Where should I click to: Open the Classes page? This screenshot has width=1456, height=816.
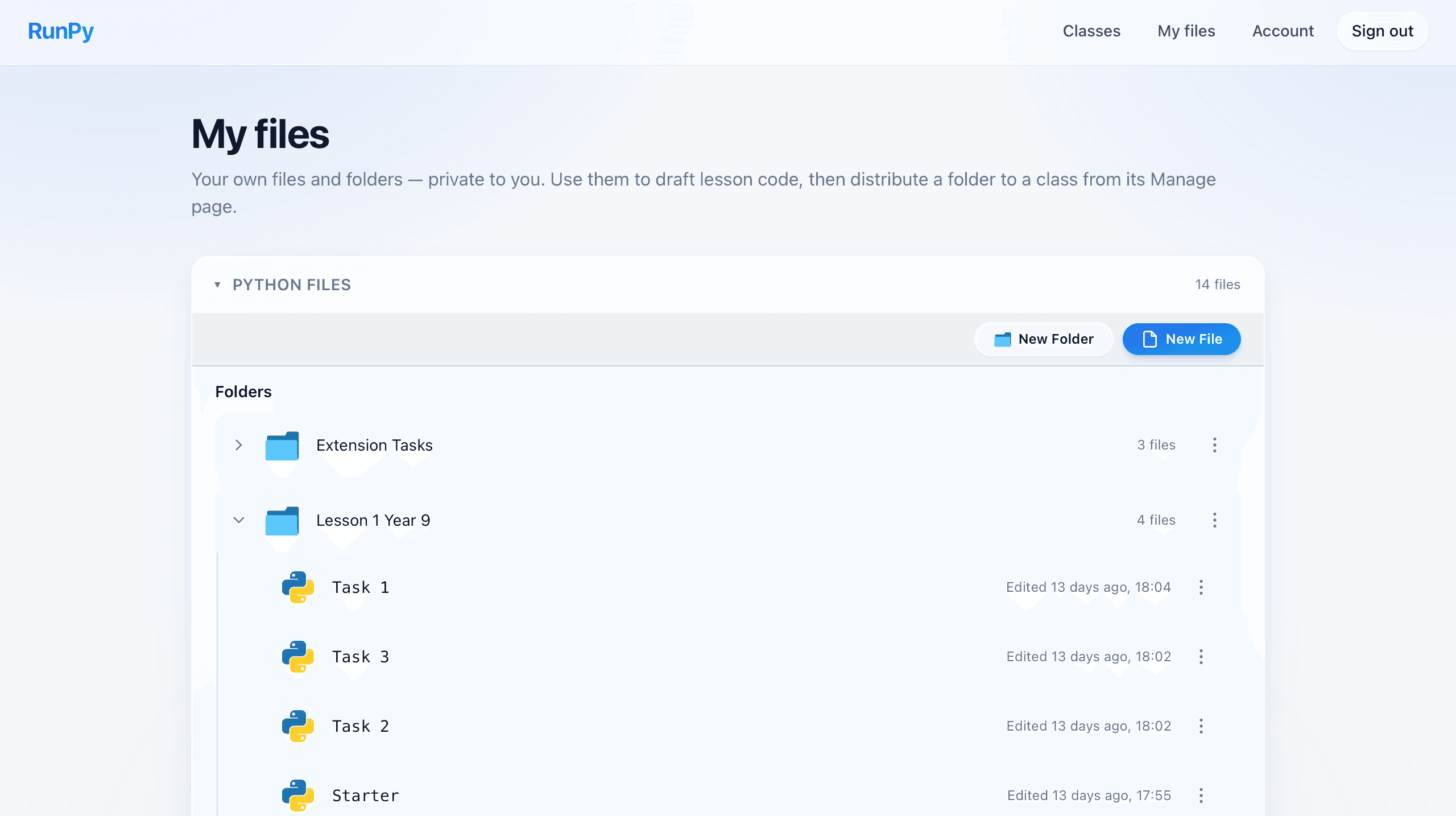pyautogui.click(x=1091, y=31)
